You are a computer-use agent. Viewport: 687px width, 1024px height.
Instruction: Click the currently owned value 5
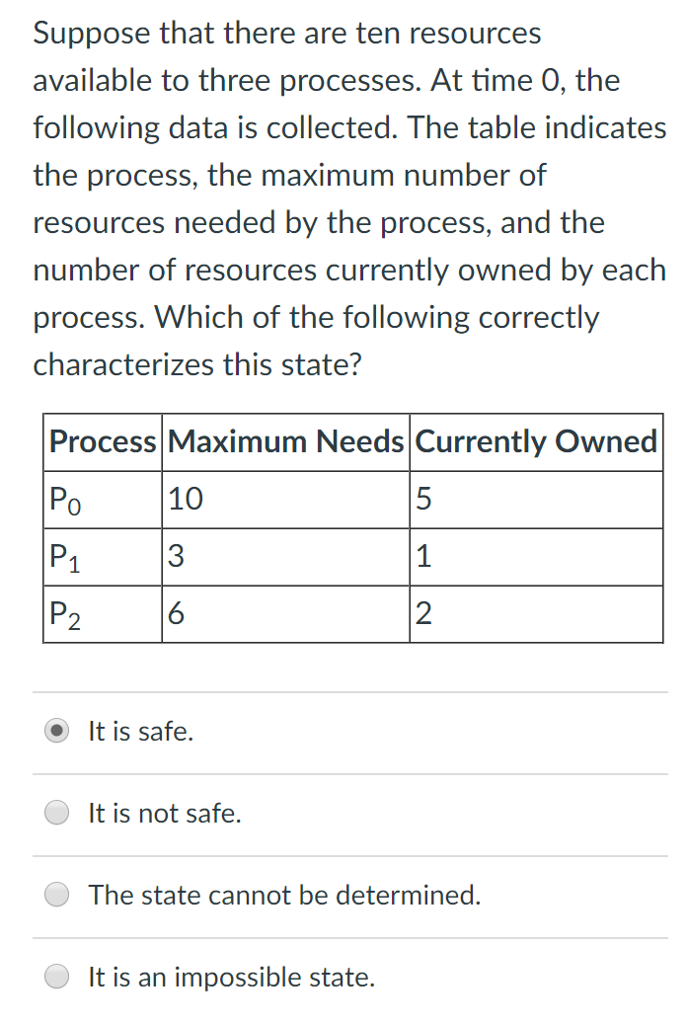(x=424, y=498)
